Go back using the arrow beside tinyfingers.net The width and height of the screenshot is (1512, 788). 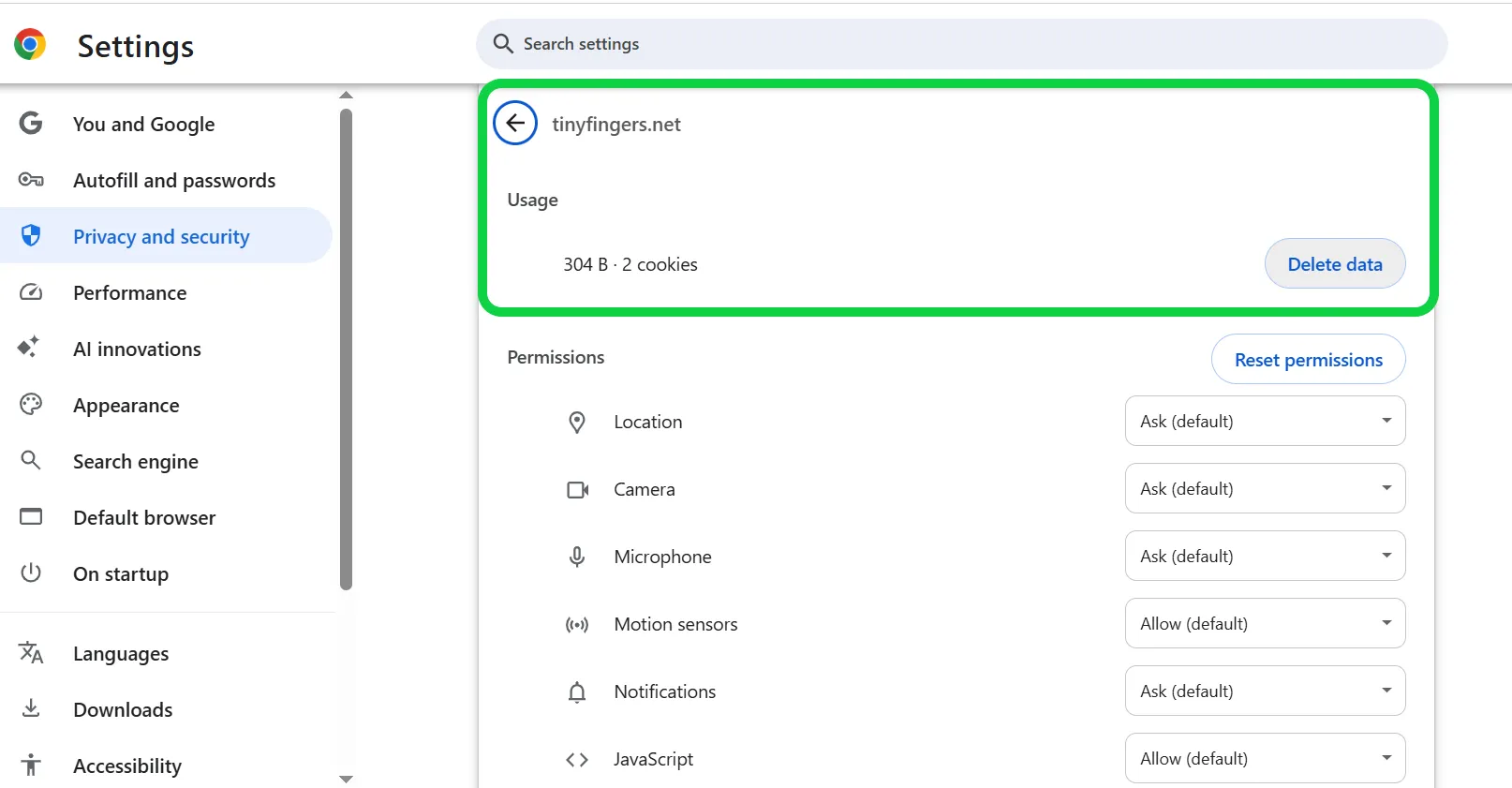coord(515,123)
